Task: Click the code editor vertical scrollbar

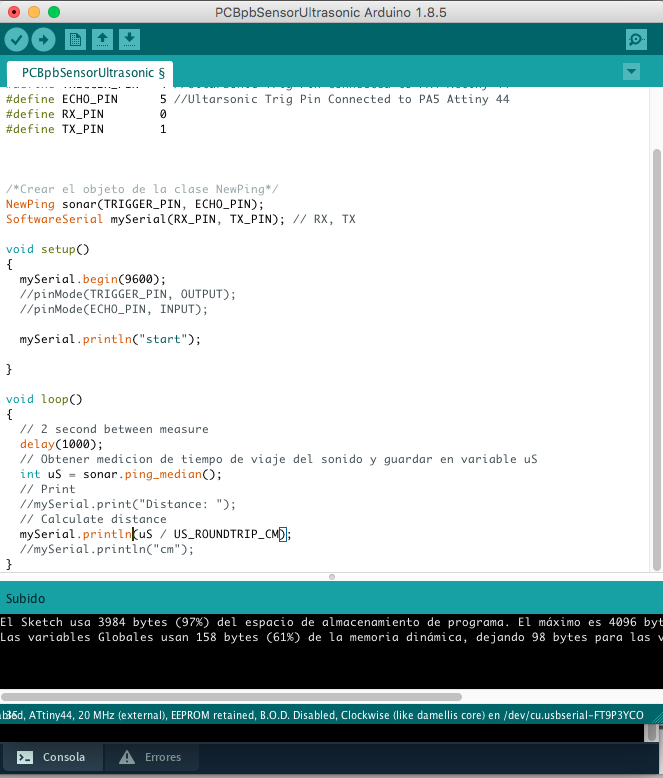Action: [x=657, y=360]
